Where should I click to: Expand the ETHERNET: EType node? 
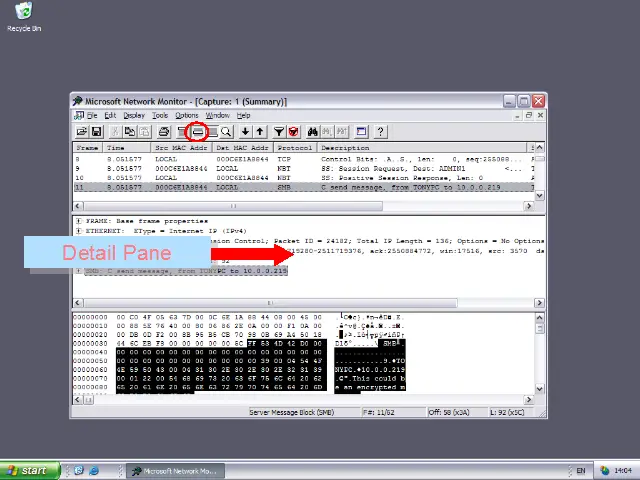[79, 231]
